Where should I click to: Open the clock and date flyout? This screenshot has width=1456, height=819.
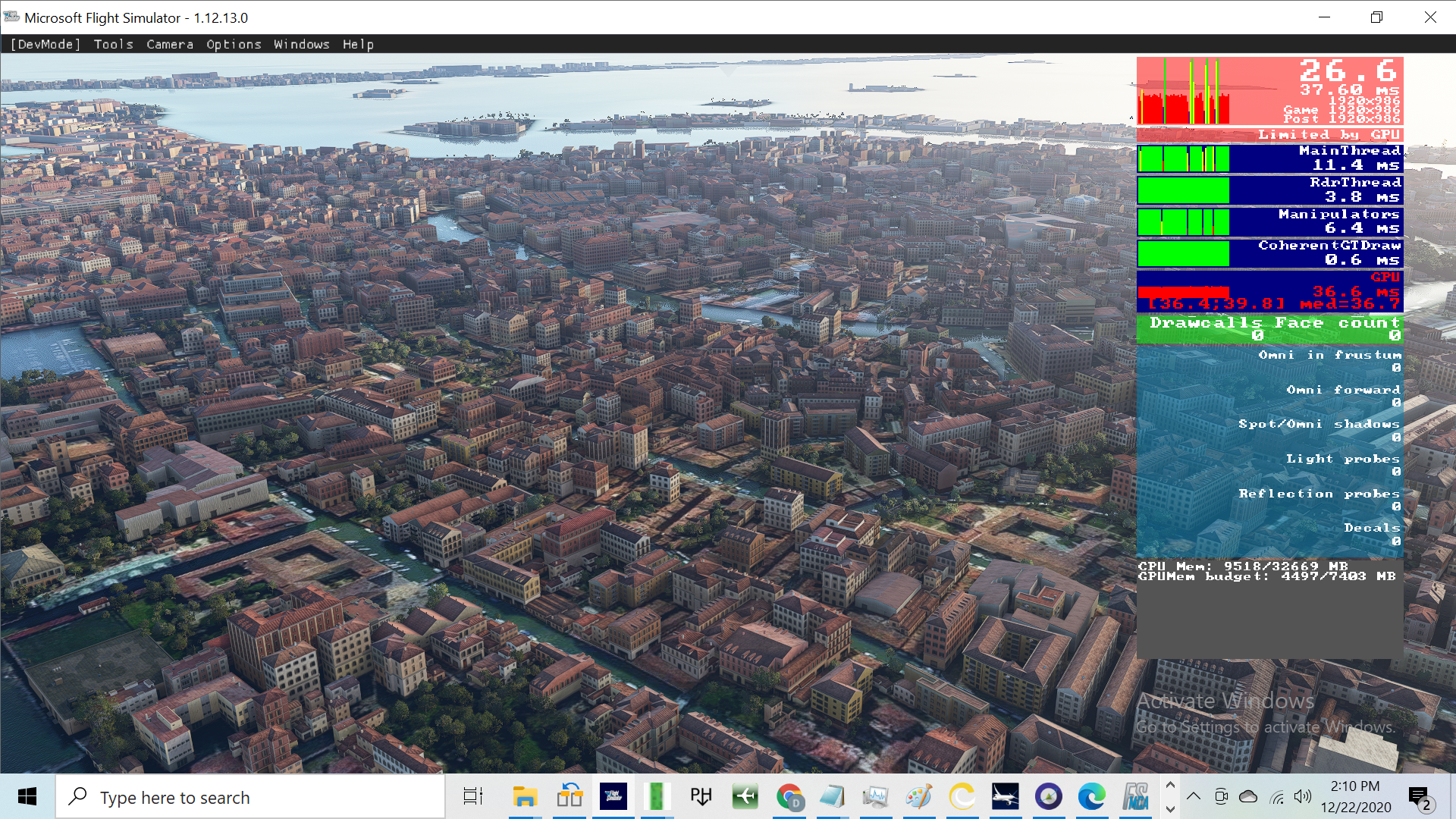click(x=1356, y=797)
